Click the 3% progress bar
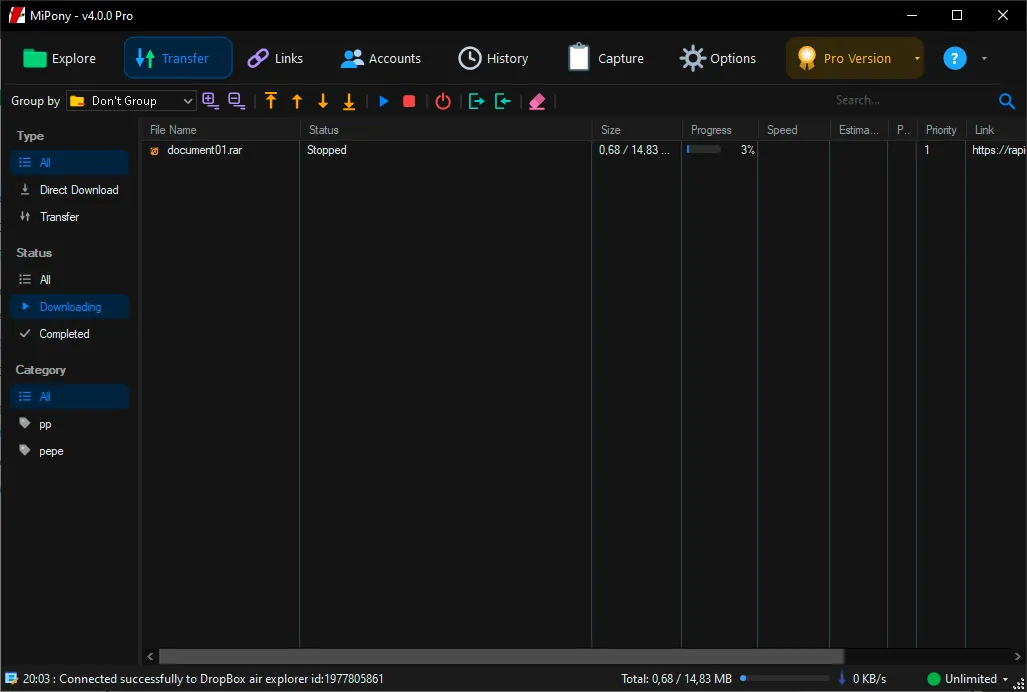 [703, 149]
